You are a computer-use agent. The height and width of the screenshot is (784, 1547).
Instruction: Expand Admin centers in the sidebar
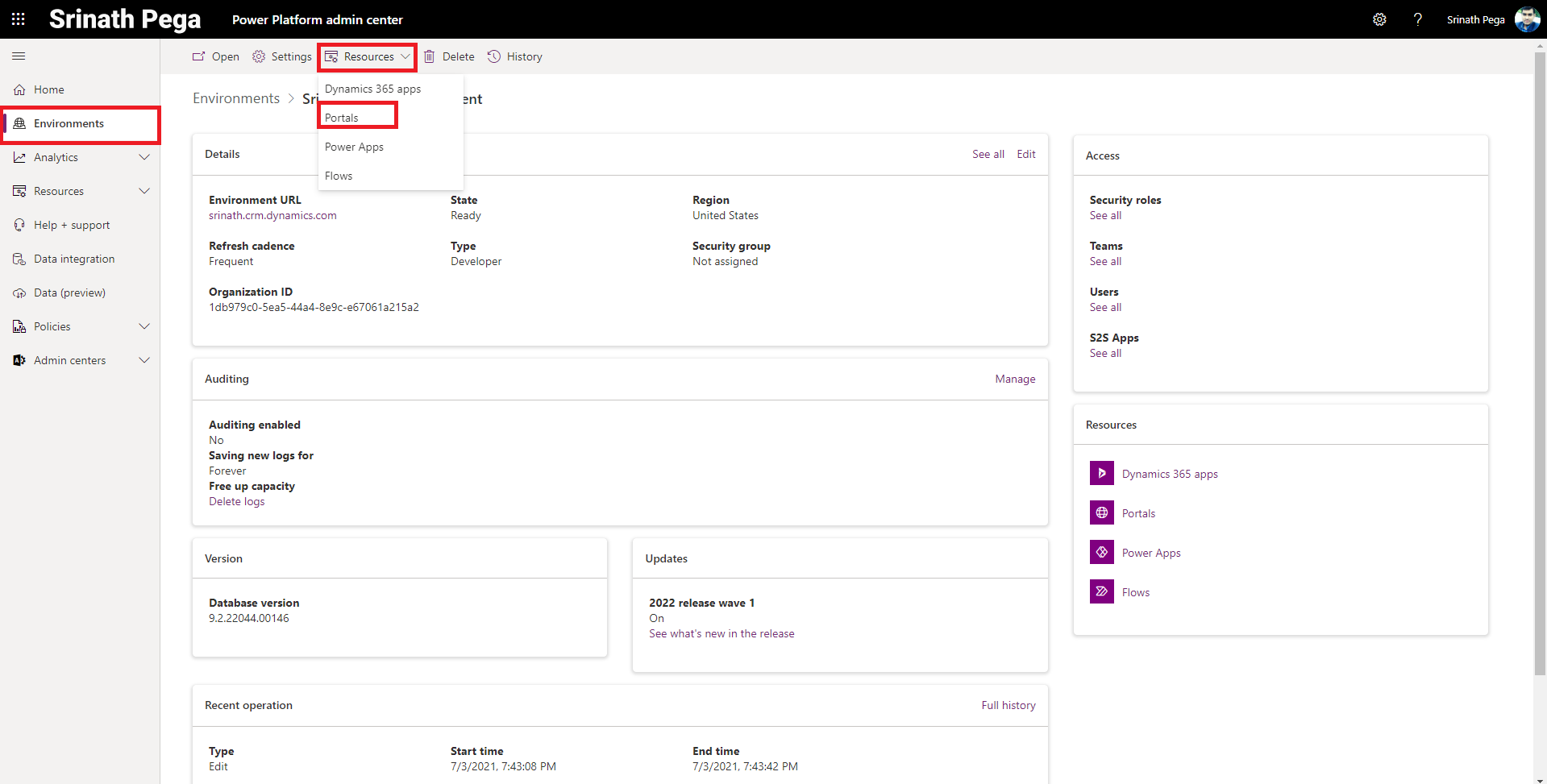[x=144, y=361]
